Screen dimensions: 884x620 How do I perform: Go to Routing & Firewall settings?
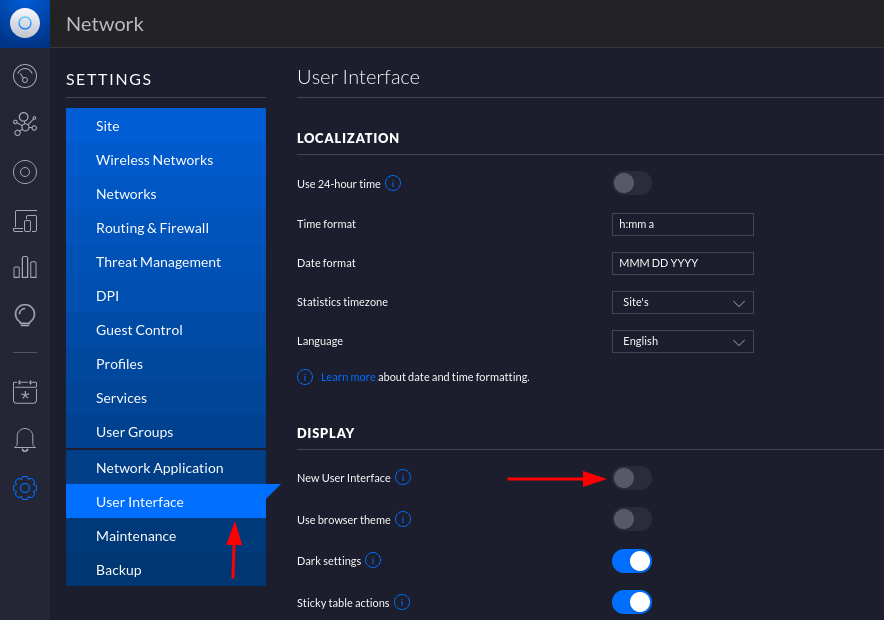pyautogui.click(x=152, y=228)
